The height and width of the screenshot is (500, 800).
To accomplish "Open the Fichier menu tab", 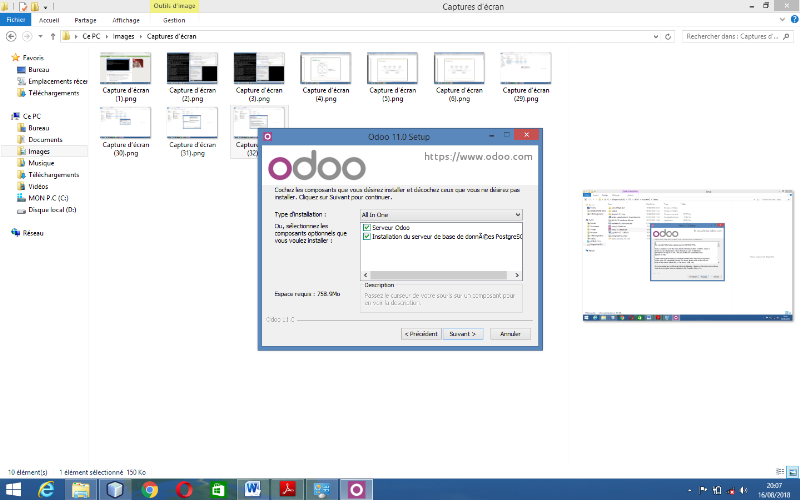I will coord(15,20).
